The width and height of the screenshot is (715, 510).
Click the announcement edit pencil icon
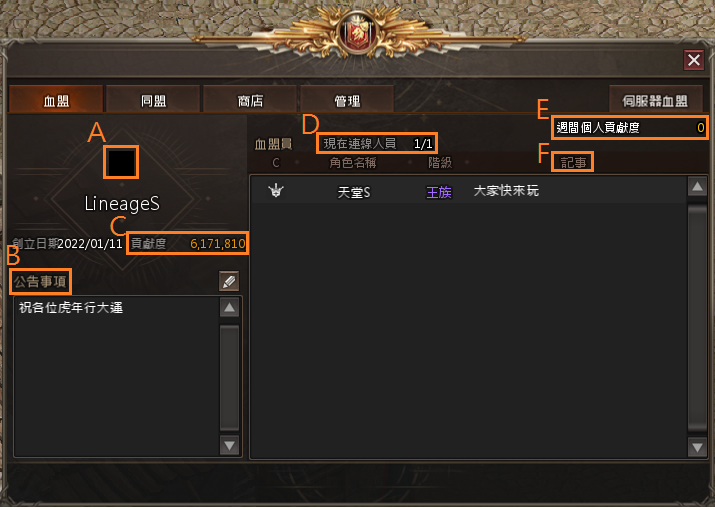[x=229, y=281]
